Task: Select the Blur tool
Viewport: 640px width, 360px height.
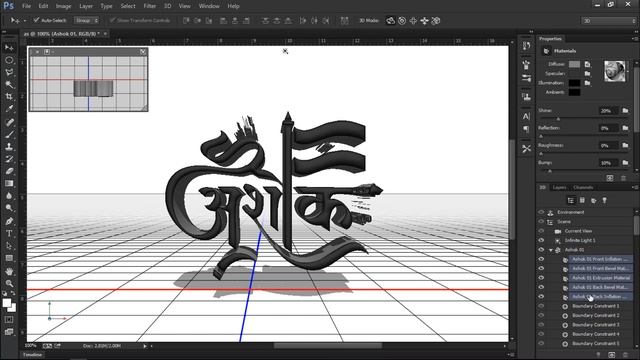Action: (x=9, y=196)
